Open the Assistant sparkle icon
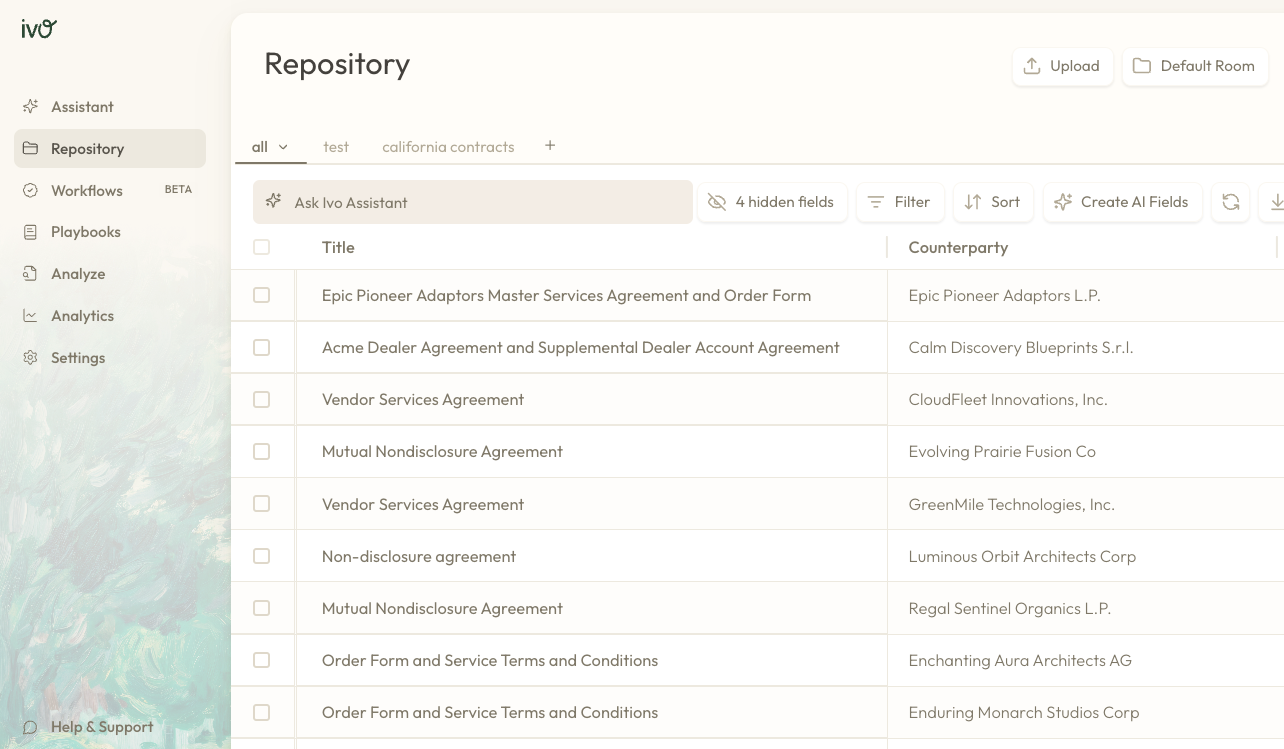Viewport: 1284px width, 749px height. tap(31, 107)
